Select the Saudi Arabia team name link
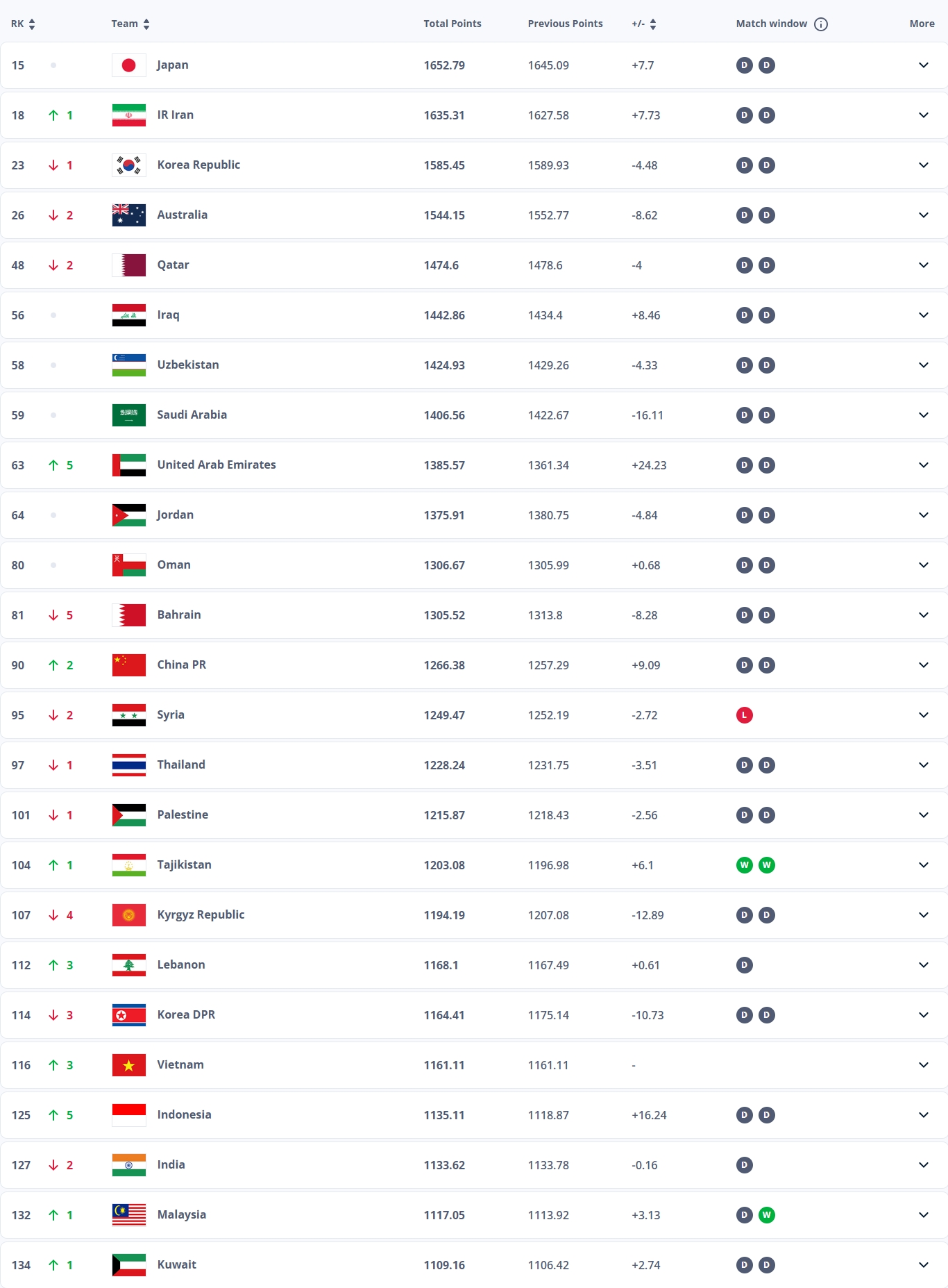This screenshot has height=1288, width=948. click(192, 415)
